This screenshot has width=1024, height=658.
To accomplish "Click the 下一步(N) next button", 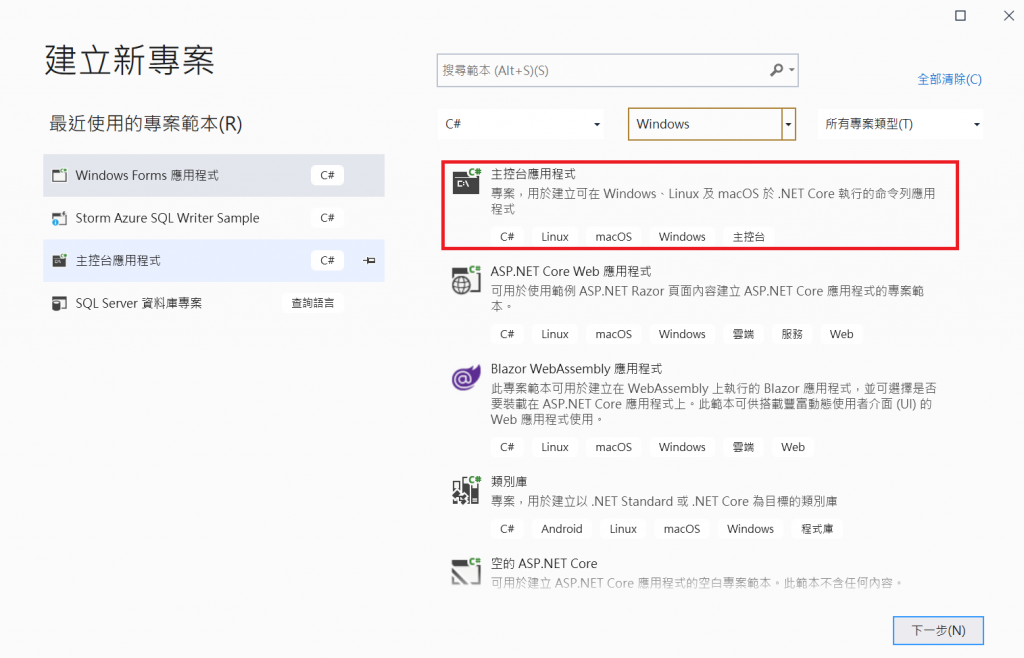I will [938, 631].
